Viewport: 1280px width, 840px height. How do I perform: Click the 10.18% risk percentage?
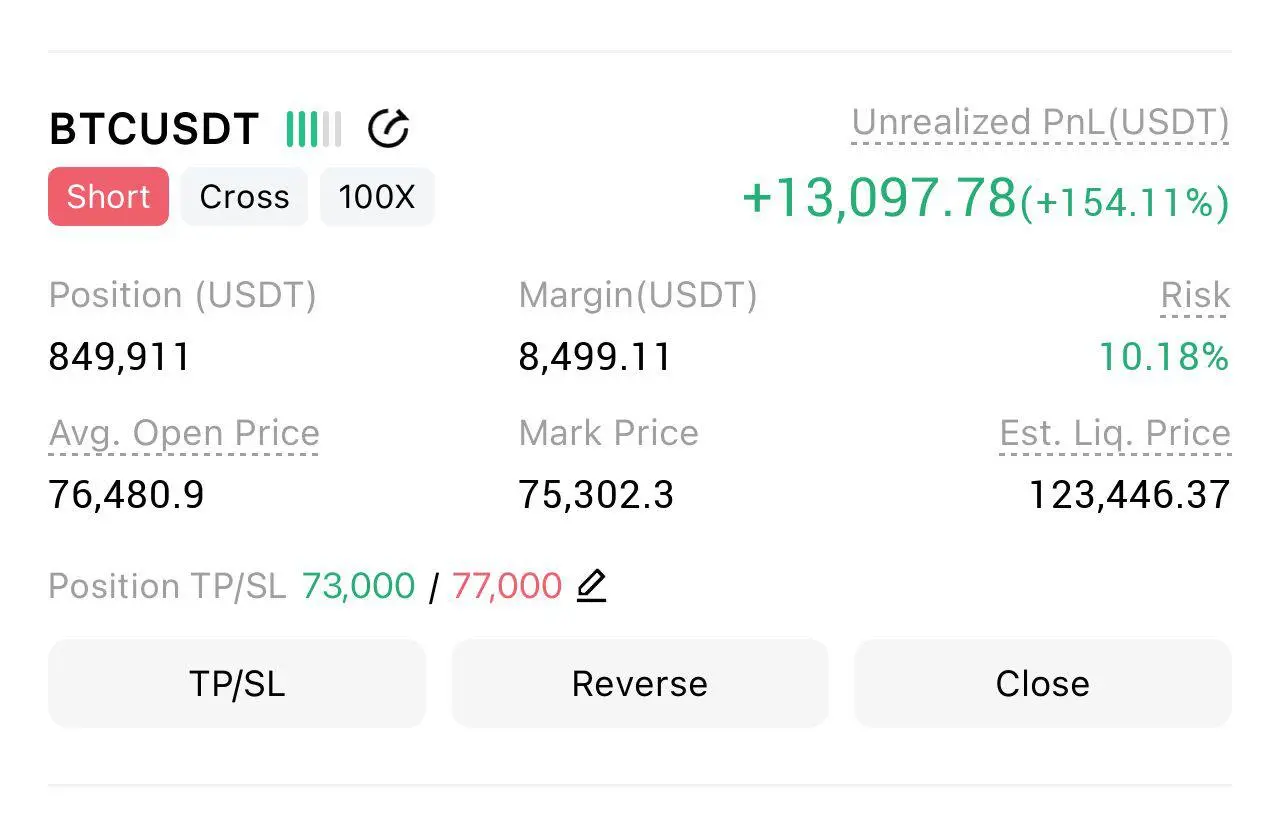[1164, 357]
